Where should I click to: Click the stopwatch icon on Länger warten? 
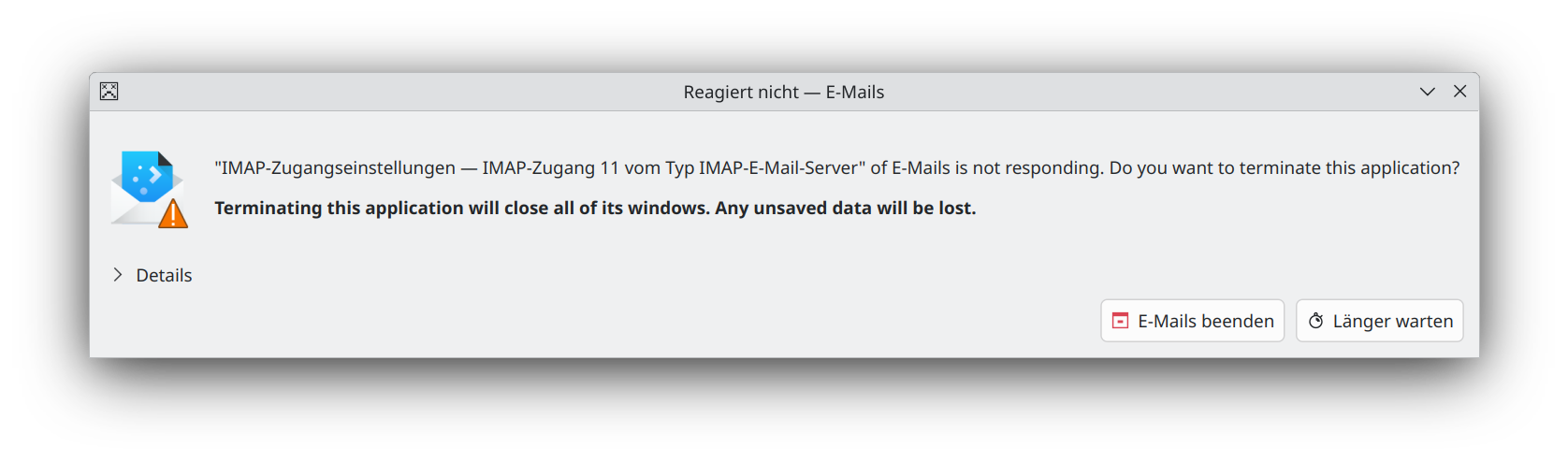1315,321
